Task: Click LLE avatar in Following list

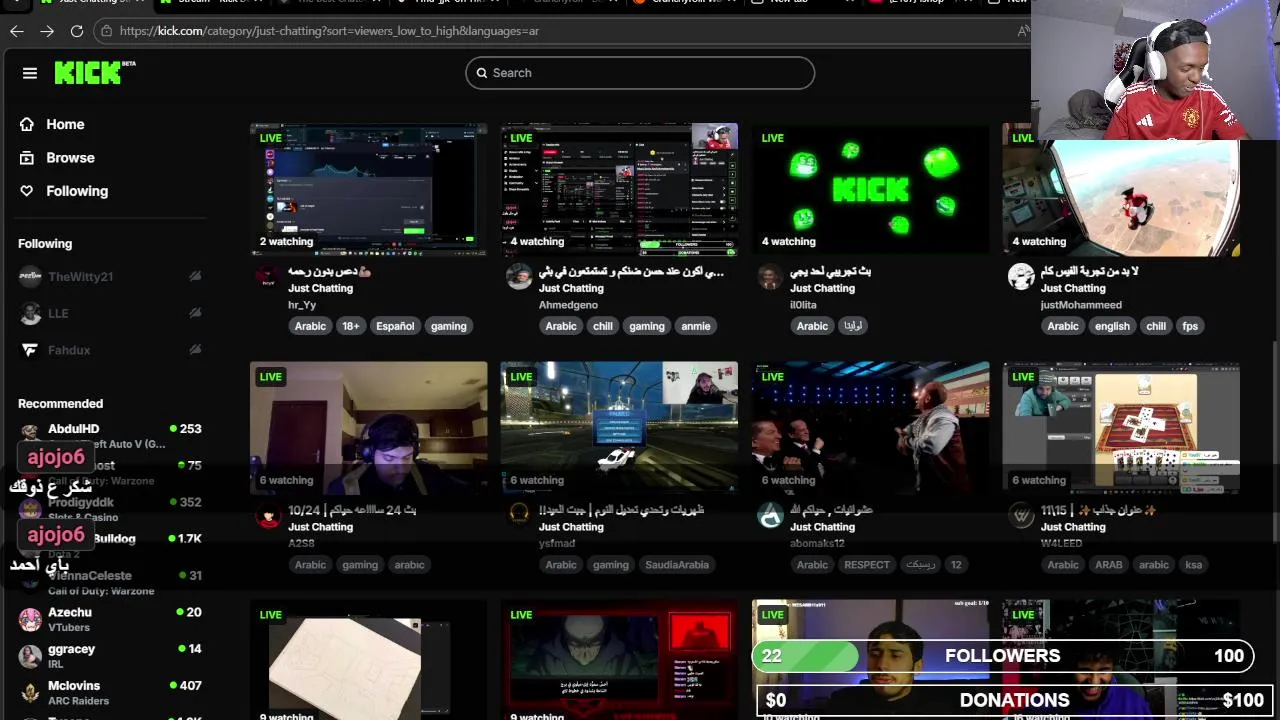Action: coord(30,313)
